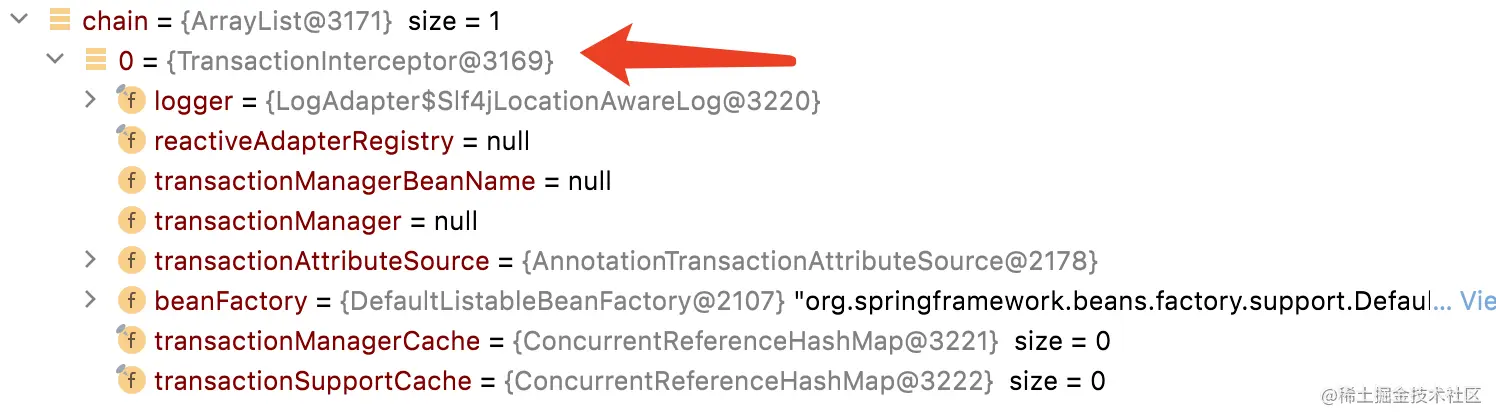Click the logger field icon

tap(131, 100)
